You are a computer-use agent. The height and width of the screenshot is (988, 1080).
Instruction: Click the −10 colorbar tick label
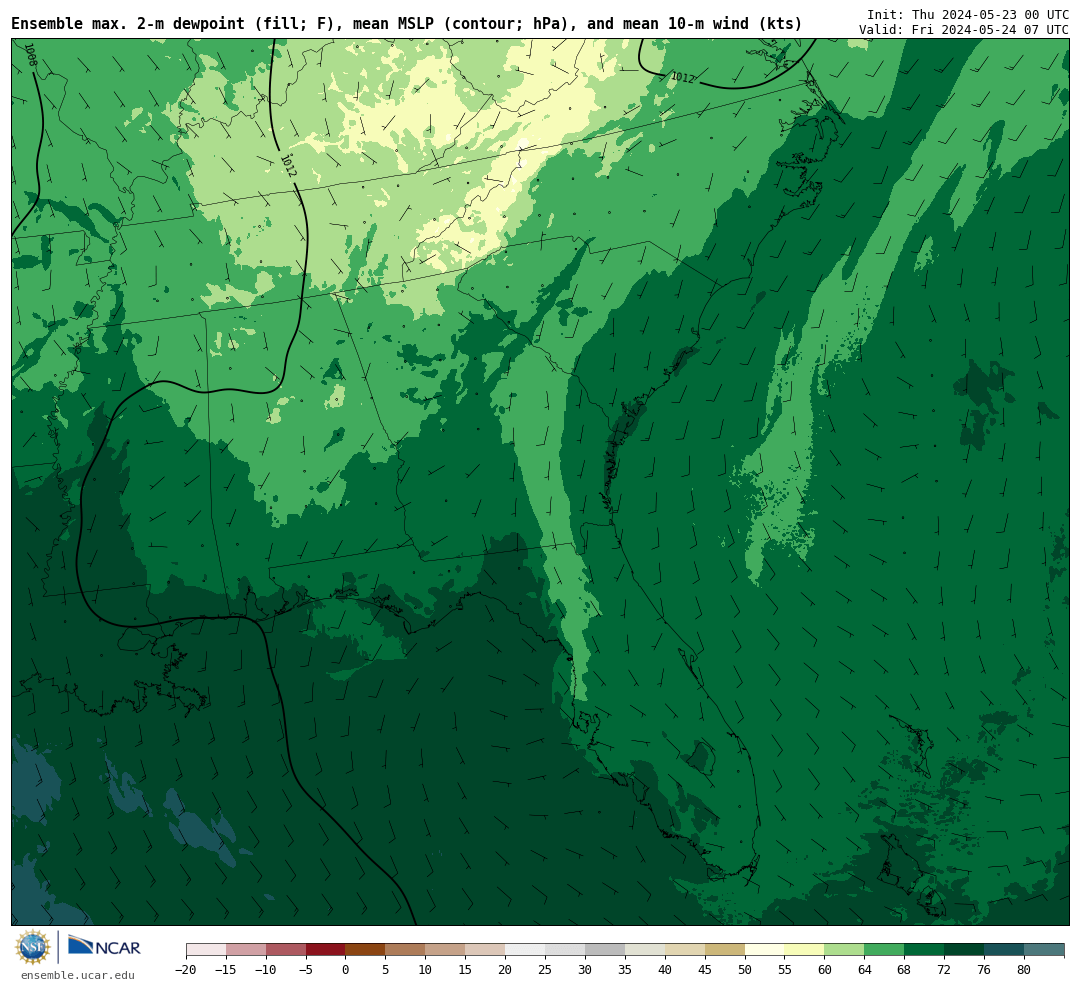(x=266, y=970)
